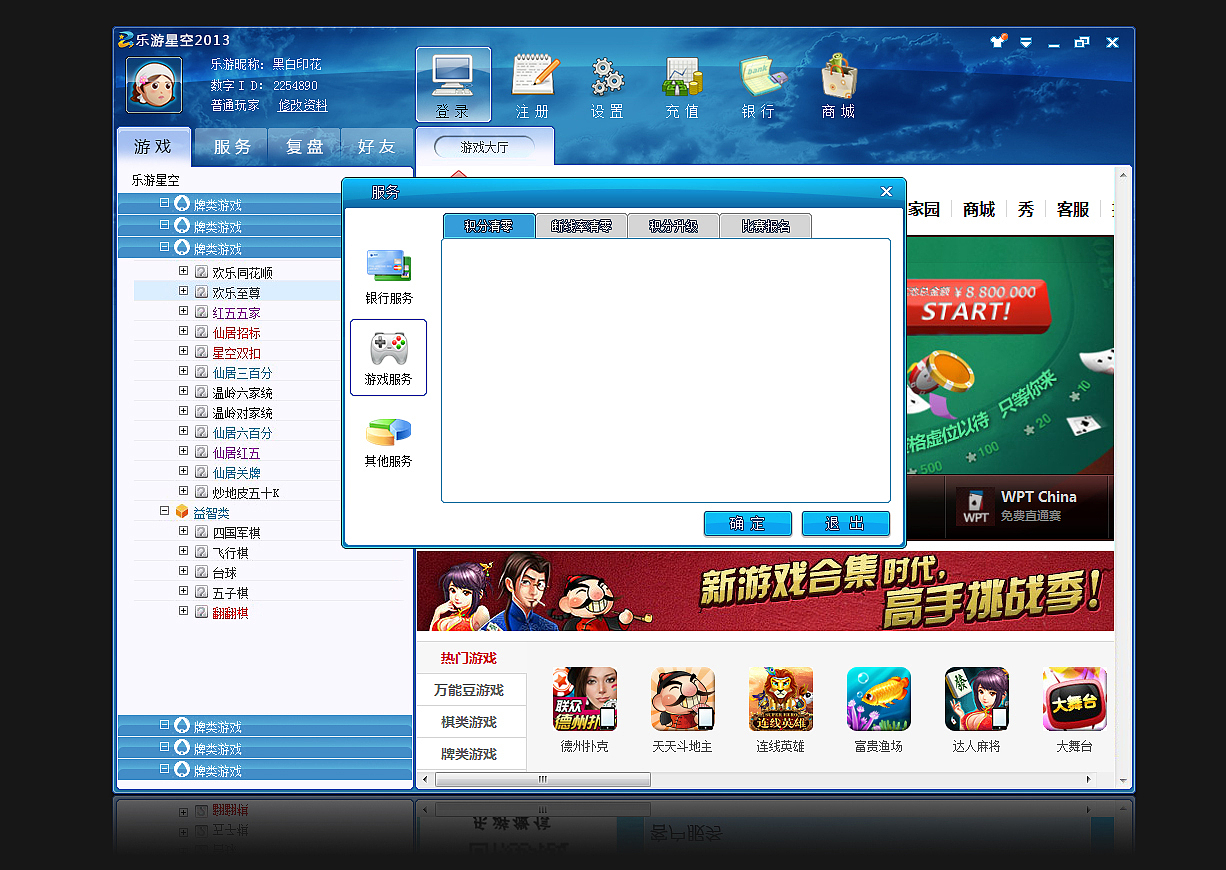Expand the 欢乐同花顺 tree node
Viewport: 1226px width, 870px height.
pyautogui.click(x=183, y=271)
